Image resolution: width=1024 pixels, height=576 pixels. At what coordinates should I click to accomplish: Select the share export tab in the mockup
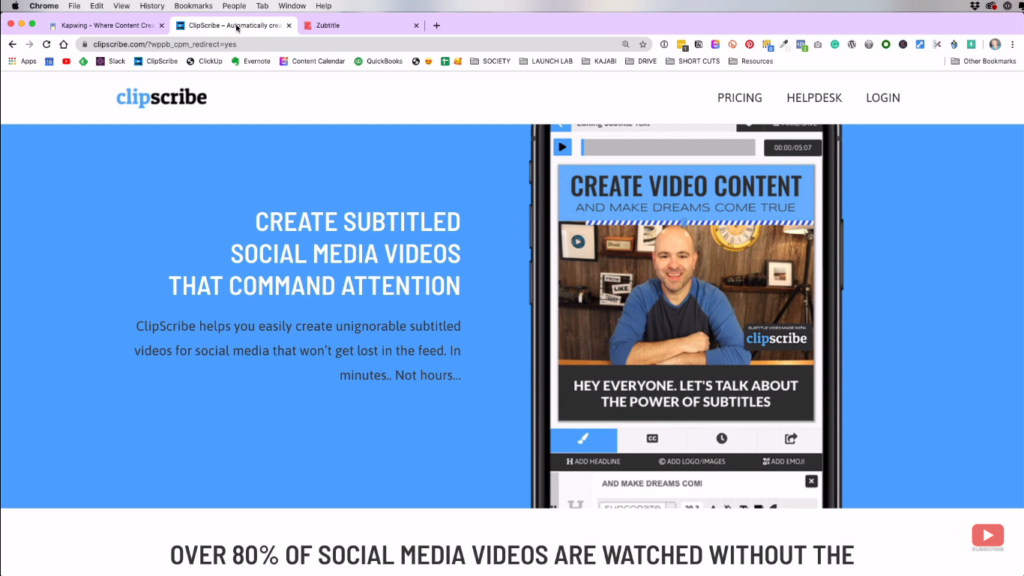[791, 439]
